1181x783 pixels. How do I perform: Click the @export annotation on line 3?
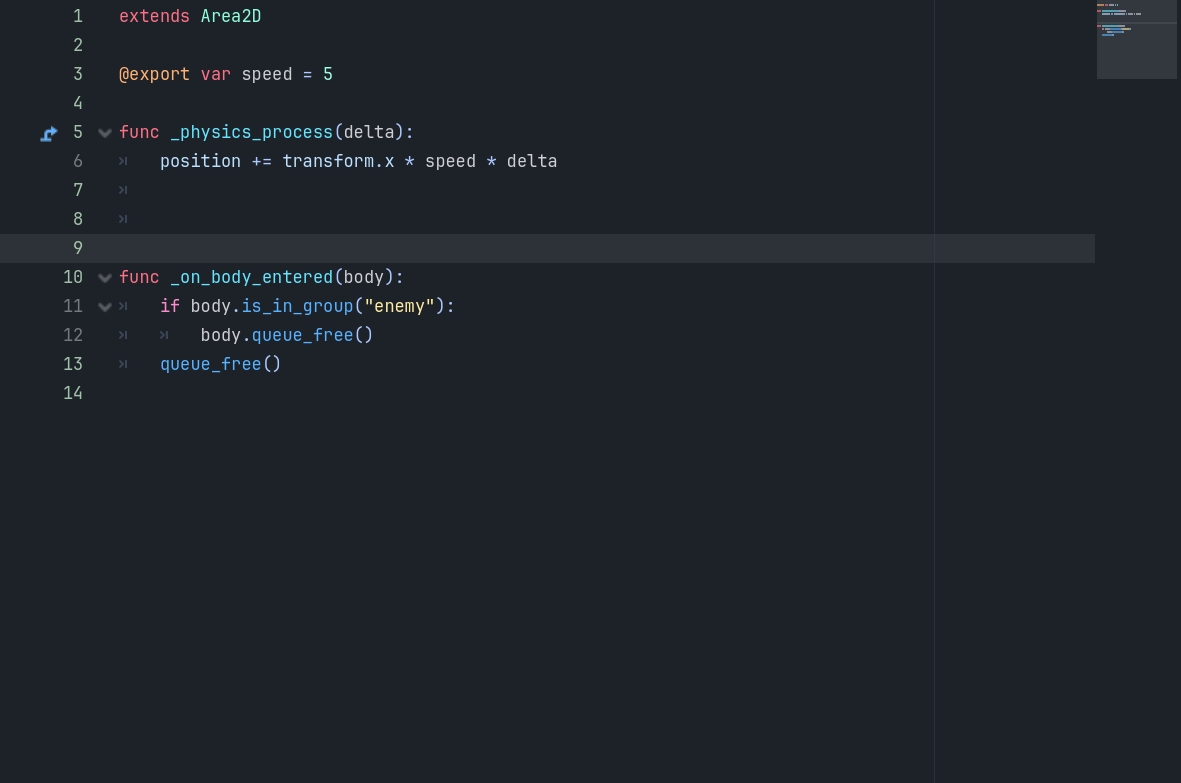(x=155, y=74)
